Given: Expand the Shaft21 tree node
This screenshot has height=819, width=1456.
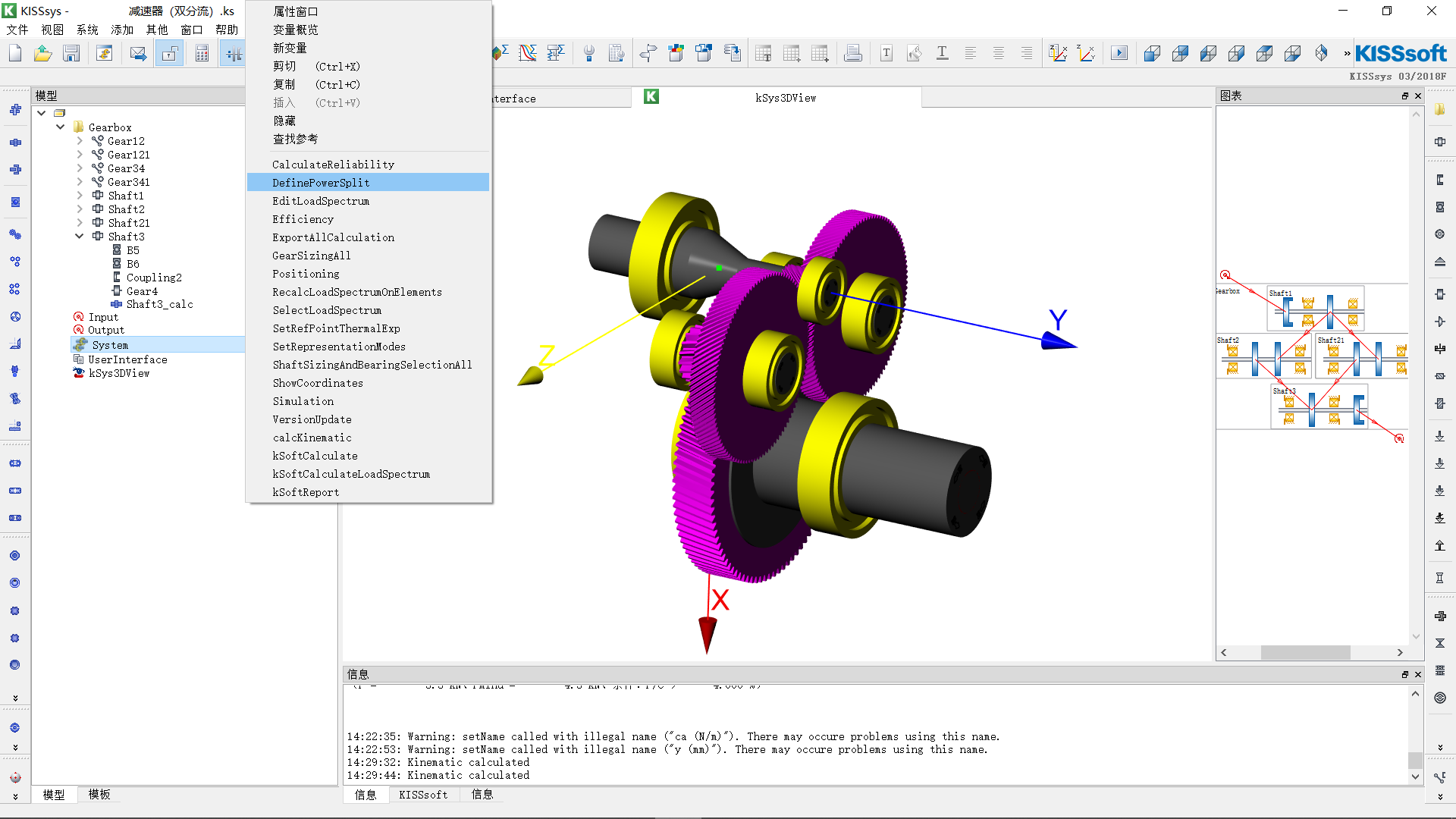Looking at the screenshot, I should [80, 223].
